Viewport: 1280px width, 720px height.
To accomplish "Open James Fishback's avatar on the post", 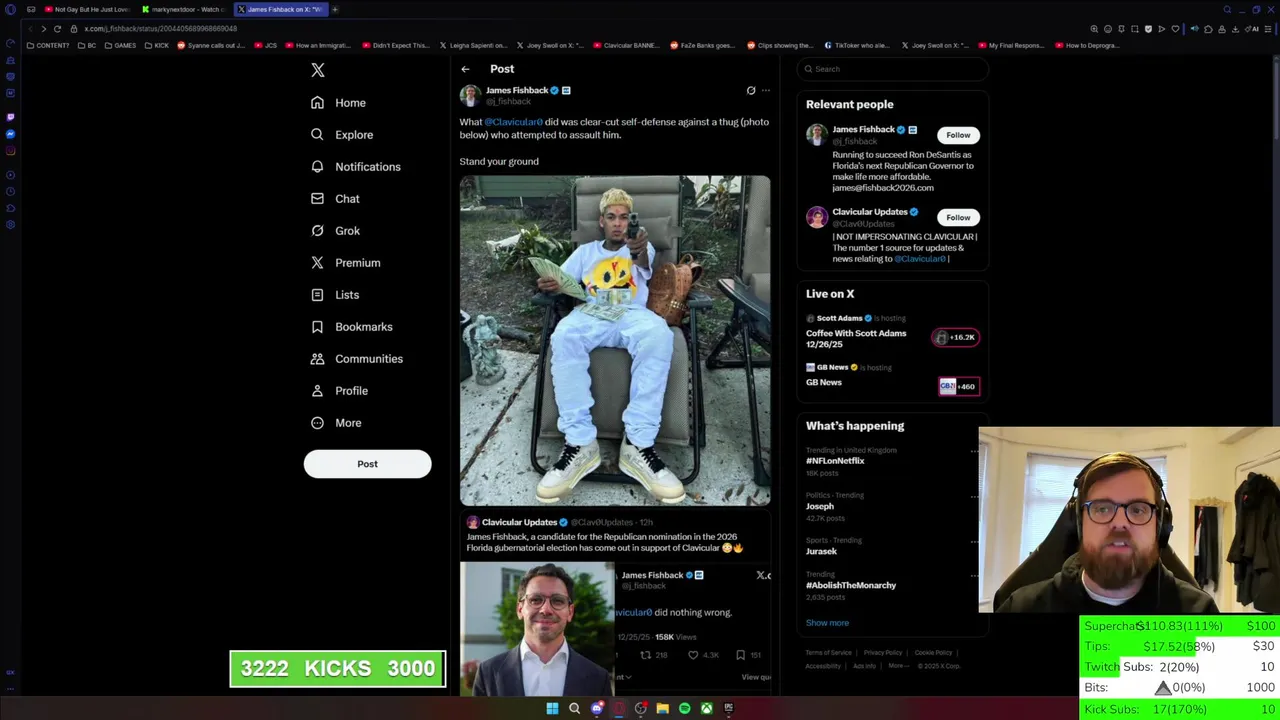I will tap(470, 95).
